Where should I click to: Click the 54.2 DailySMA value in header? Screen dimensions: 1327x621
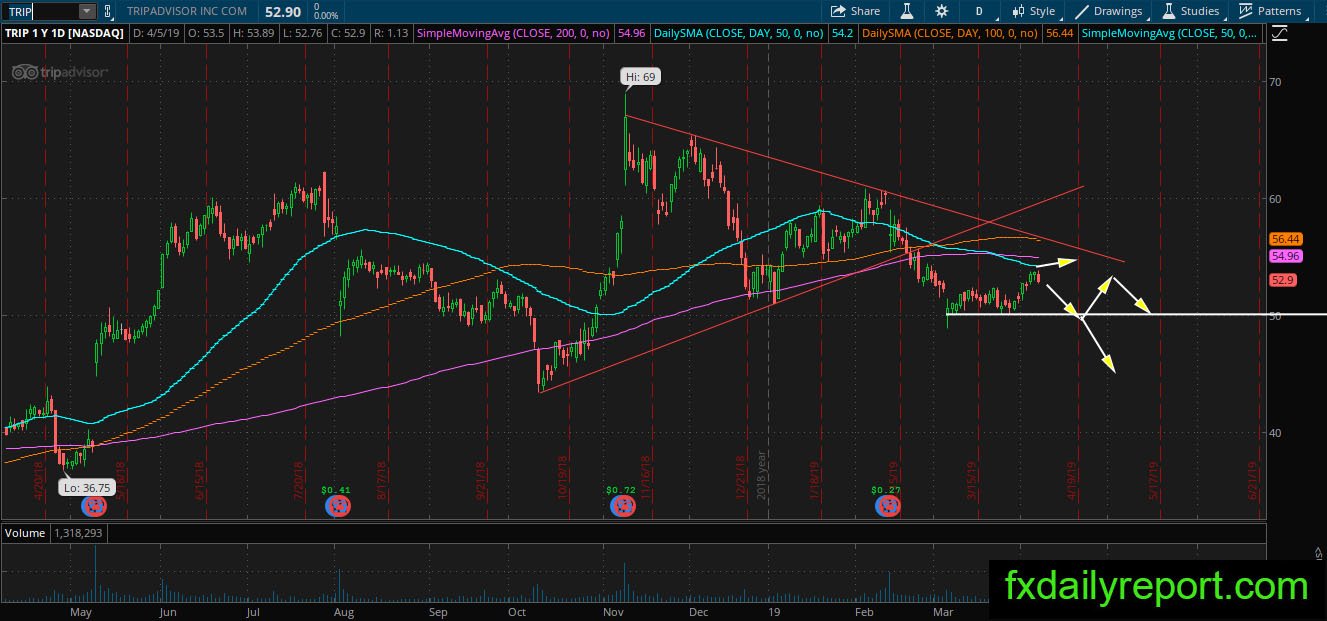pyautogui.click(x=841, y=33)
